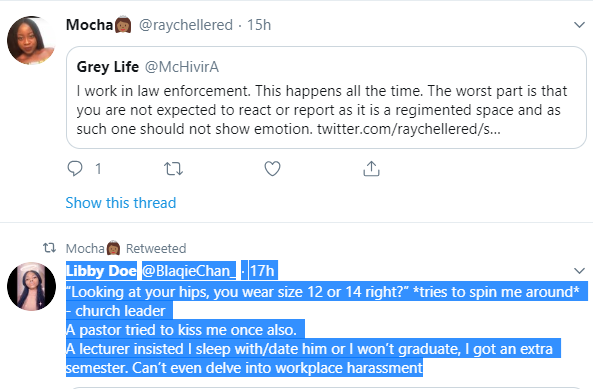Open the 17h timestamp on Libby's tweet
Screen dimensions: 593x389
[x=262, y=271]
